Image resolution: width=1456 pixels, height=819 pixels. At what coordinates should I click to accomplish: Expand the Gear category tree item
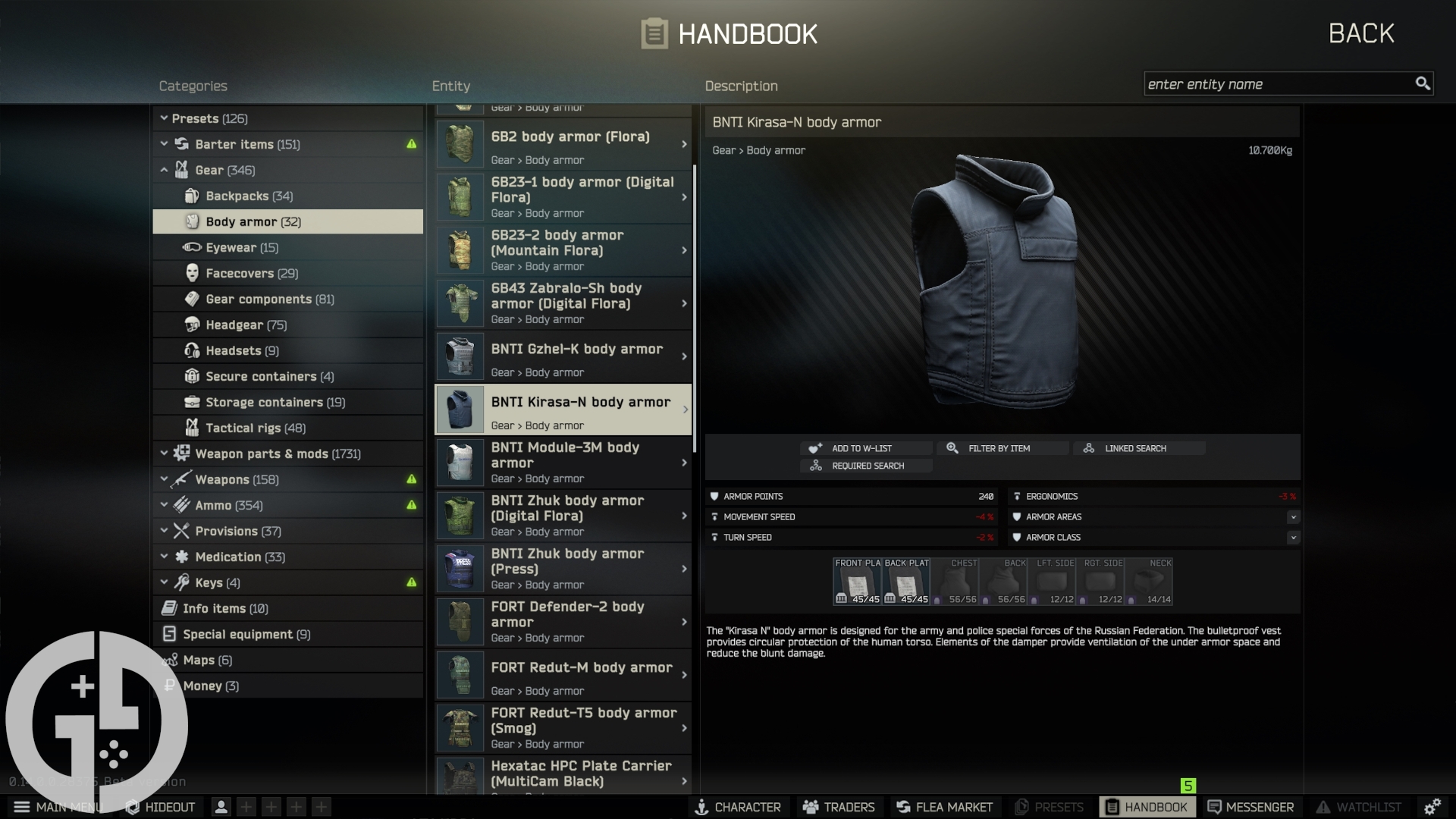click(163, 170)
